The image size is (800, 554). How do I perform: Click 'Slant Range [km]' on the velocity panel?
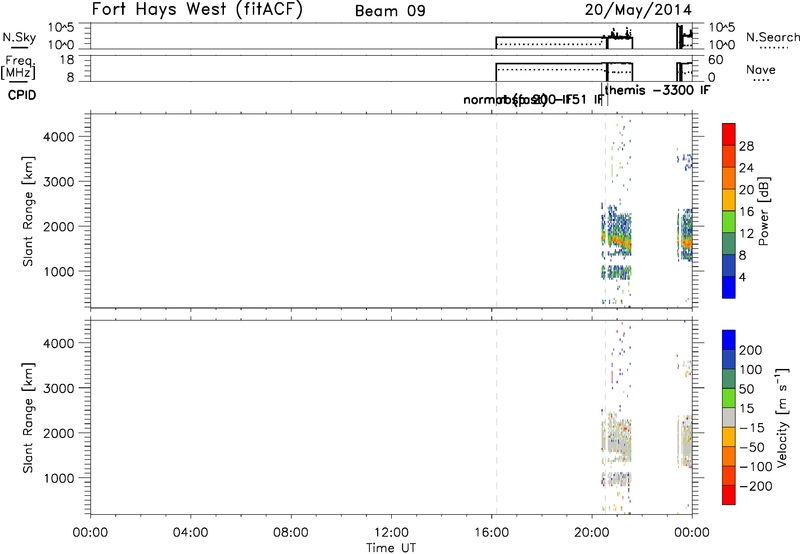pyautogui.click(x=28, y=418)
